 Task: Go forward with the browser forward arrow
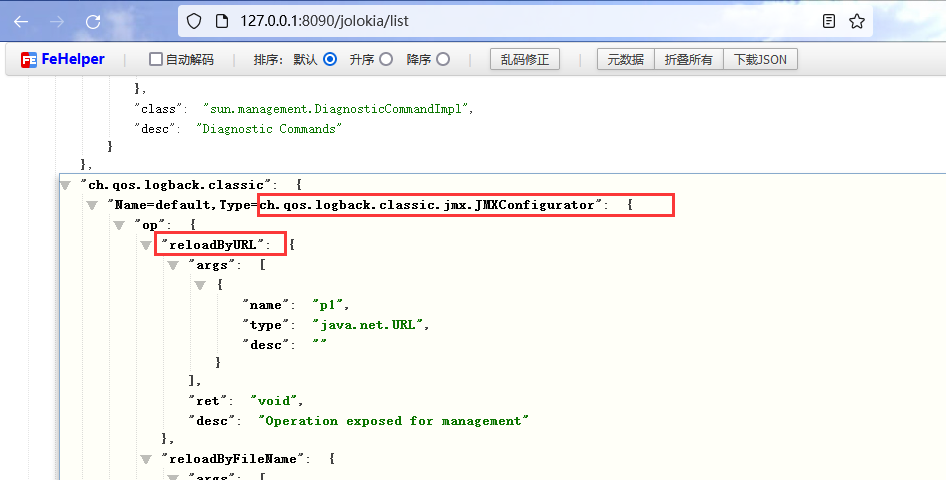click(57, 22)
